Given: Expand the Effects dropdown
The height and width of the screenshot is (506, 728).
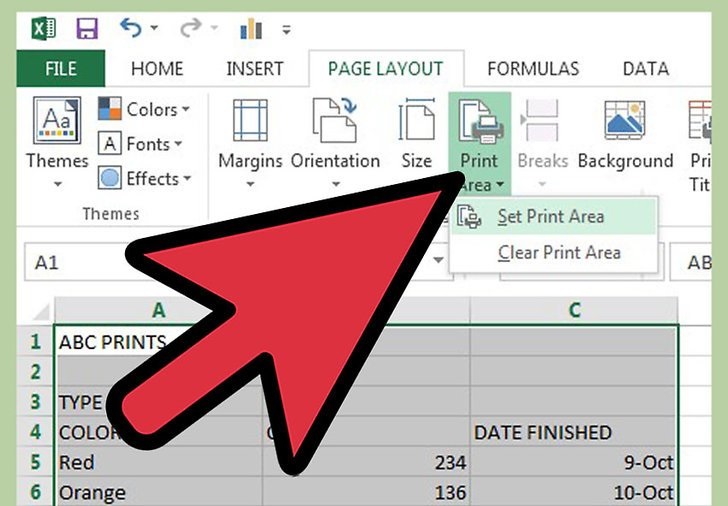Looking at the screenshot, I should coord(145,178).
